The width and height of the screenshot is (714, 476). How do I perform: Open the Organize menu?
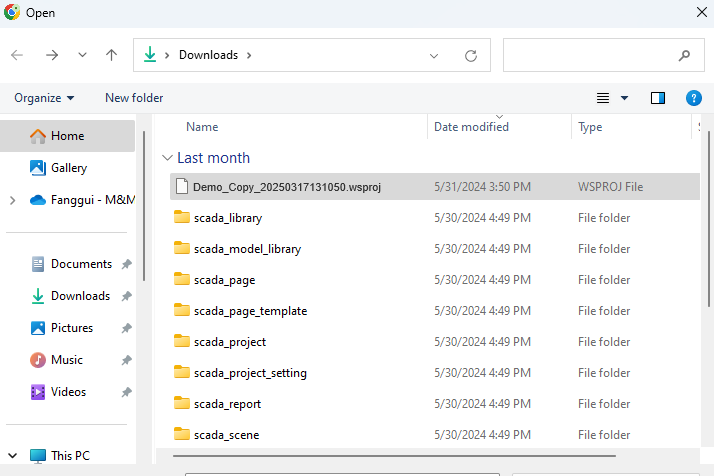(x=44, y=98)
